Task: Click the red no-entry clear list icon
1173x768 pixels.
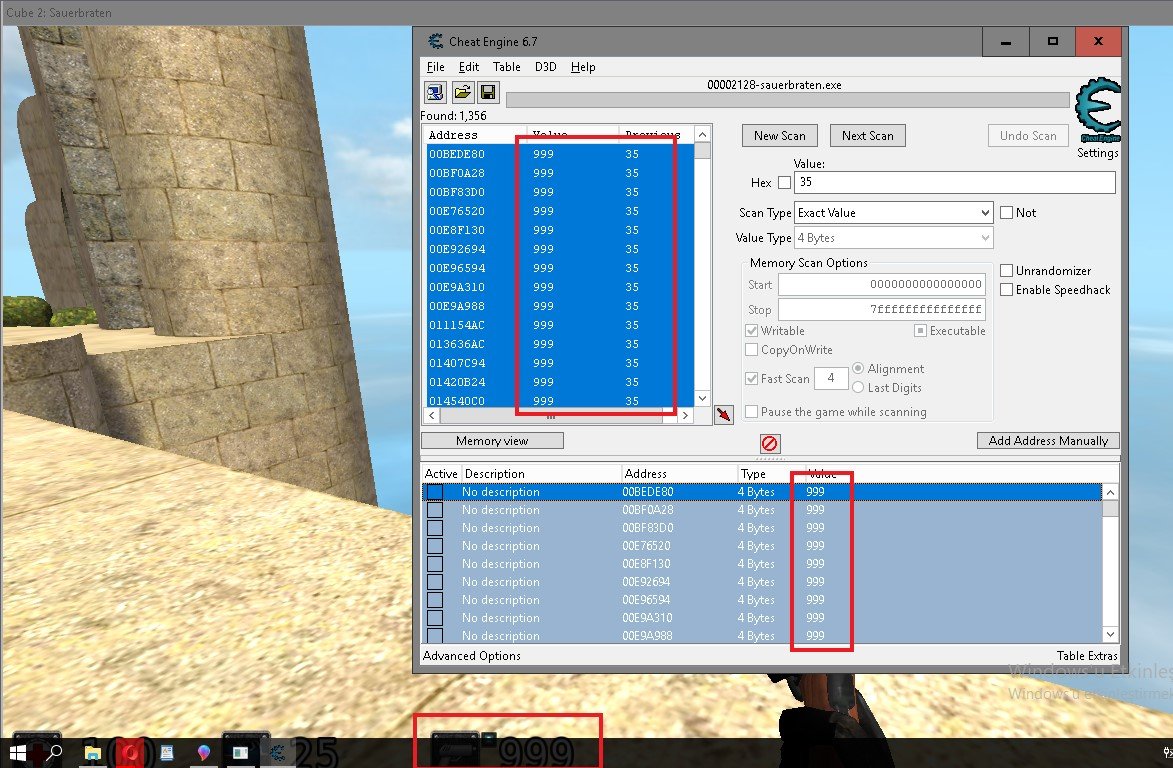Action: coord(770,443)
